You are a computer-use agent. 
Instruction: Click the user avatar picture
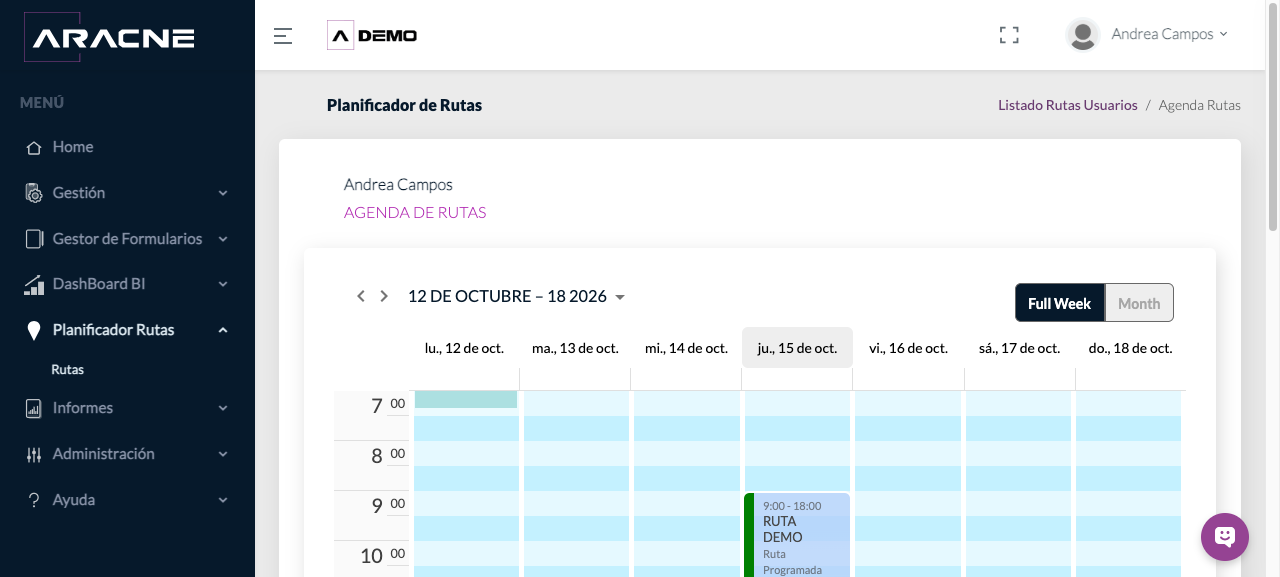[x=1083, y=35]
